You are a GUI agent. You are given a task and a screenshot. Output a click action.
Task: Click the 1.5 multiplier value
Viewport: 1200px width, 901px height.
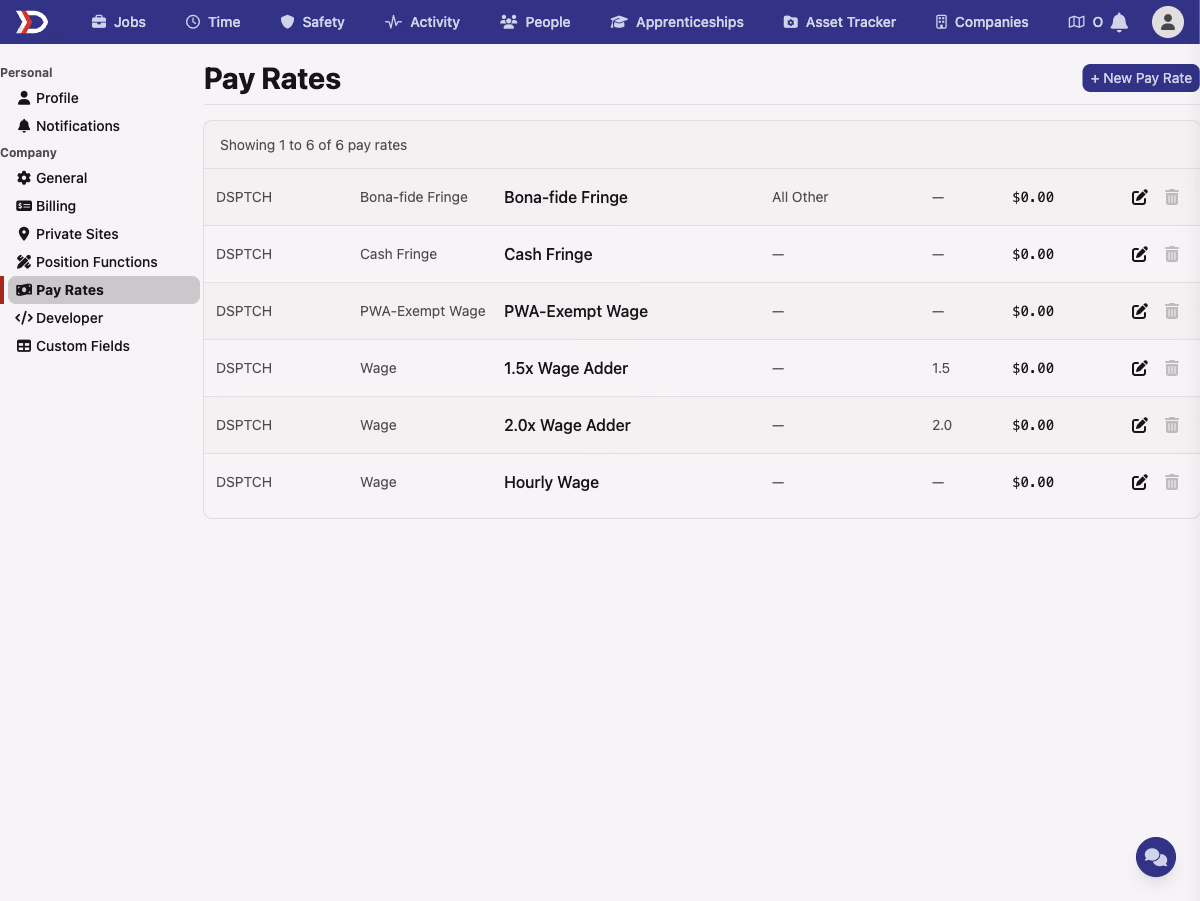[x=941, y=368]
